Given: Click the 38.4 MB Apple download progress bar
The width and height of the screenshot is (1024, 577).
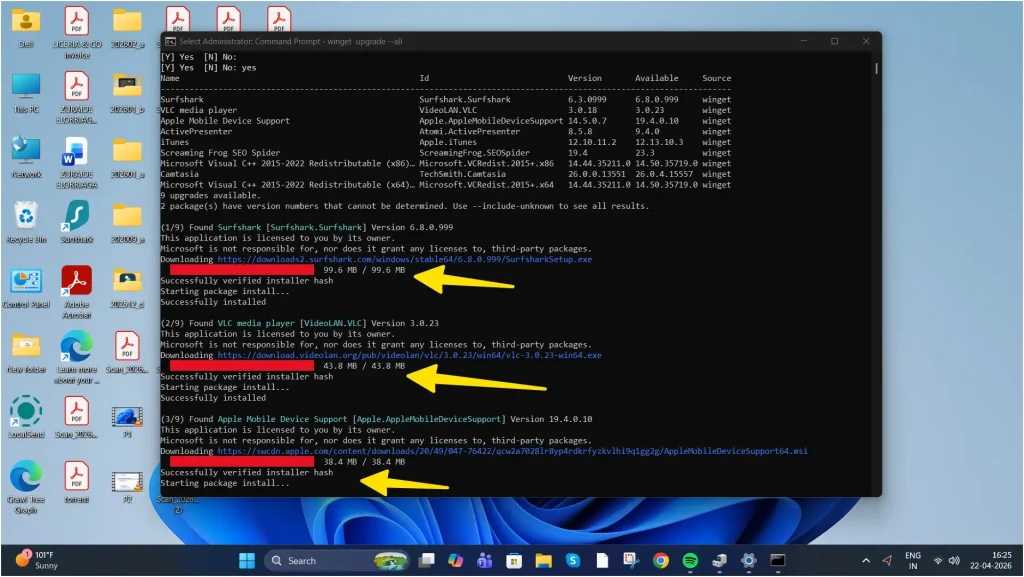Looking at the screenshot, I should (242, 461).
